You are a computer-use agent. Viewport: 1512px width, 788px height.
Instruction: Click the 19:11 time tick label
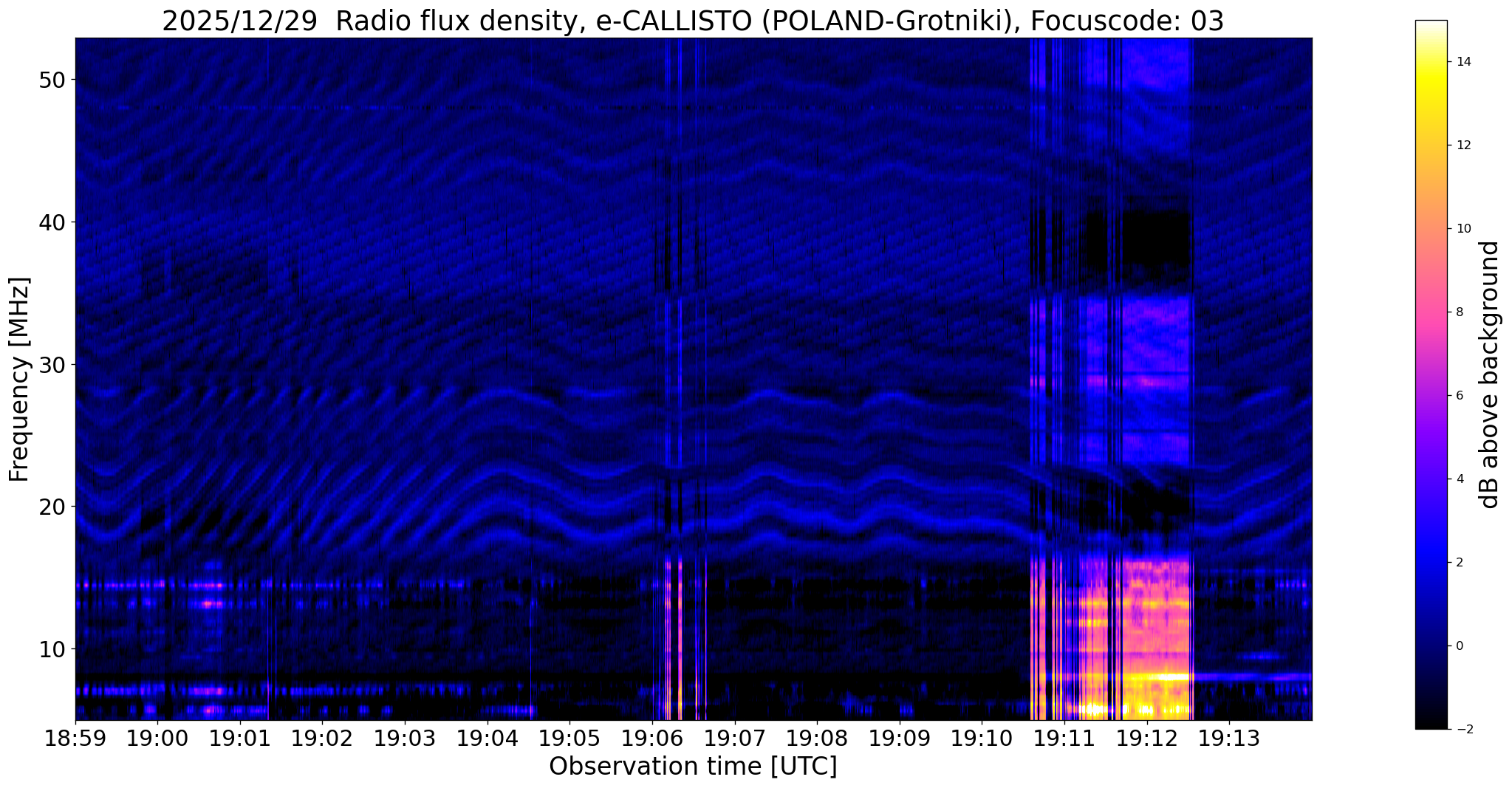(x=1064, y=738)
